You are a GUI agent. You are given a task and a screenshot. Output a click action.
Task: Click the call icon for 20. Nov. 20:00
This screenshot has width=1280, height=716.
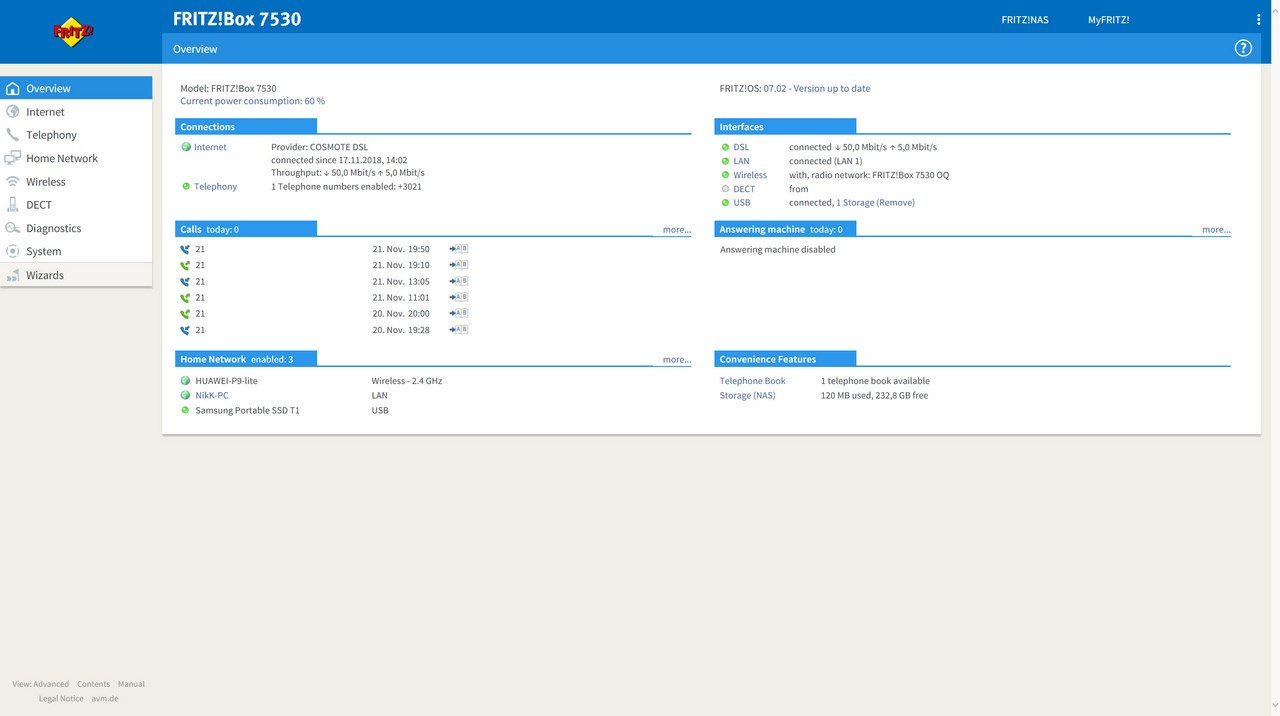(x=185, y=313)
